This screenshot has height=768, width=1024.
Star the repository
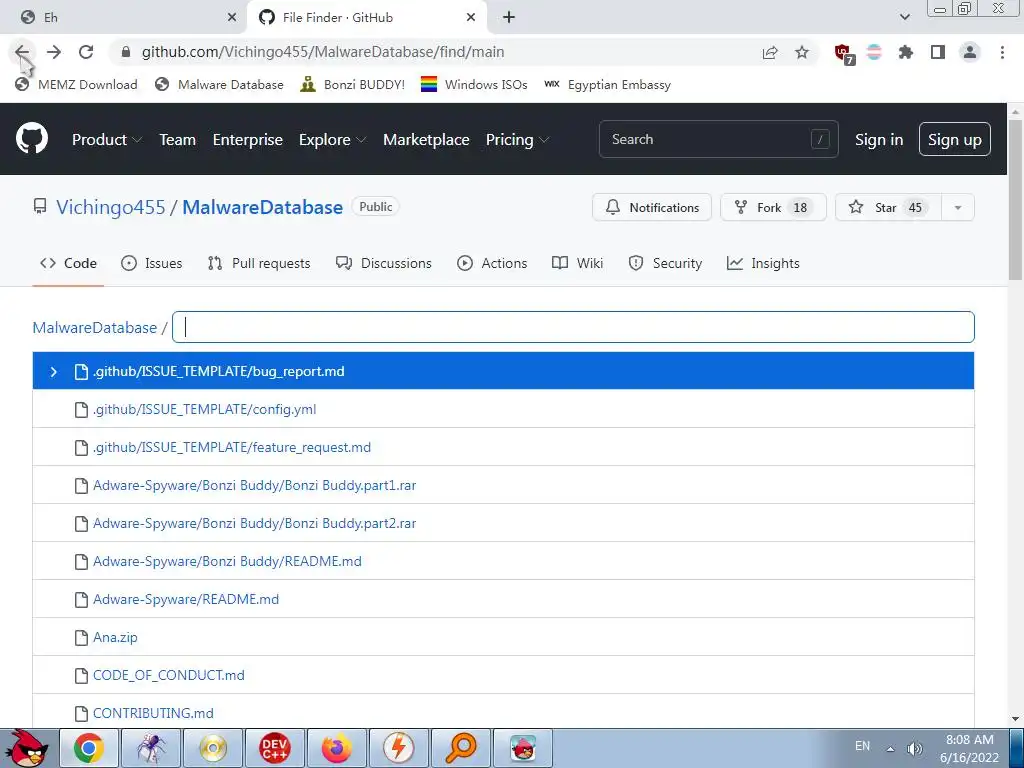[888, 207]
